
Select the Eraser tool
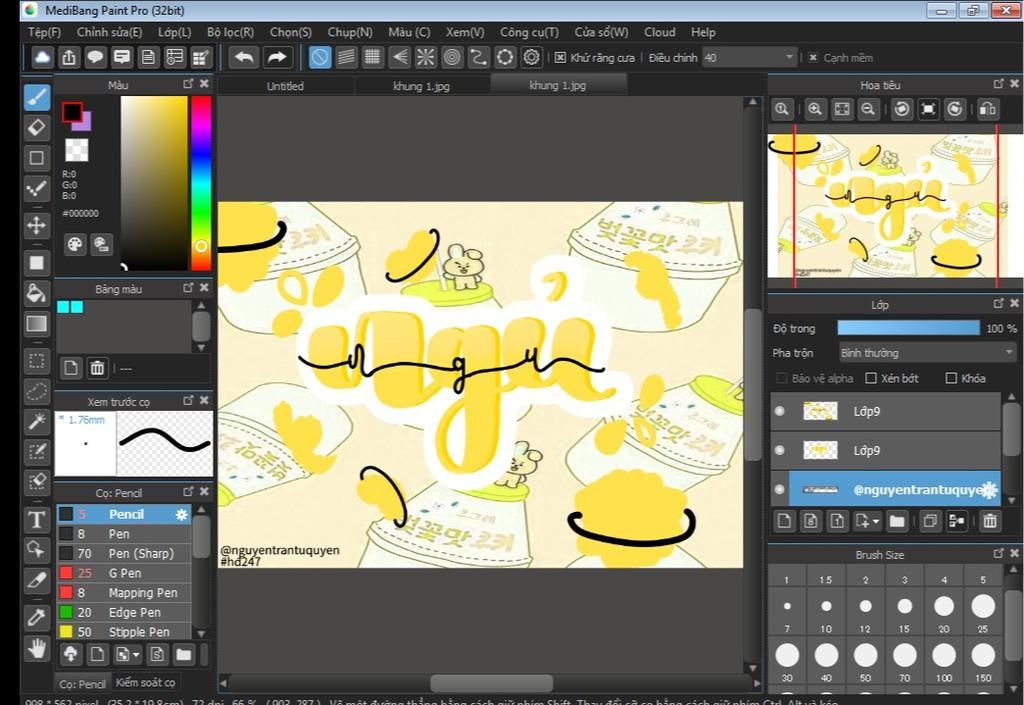[x=37, y=127]
